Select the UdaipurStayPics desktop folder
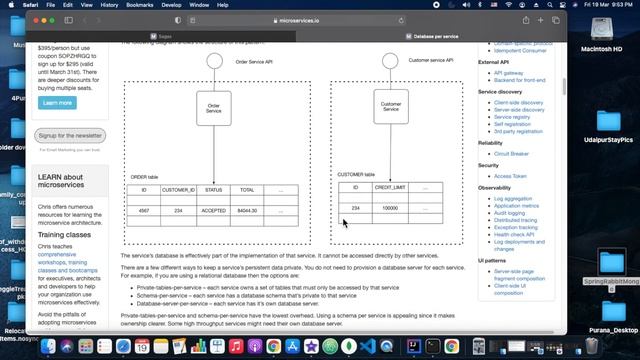The height and width of the screenshot is (360, 640). point(608,127)
